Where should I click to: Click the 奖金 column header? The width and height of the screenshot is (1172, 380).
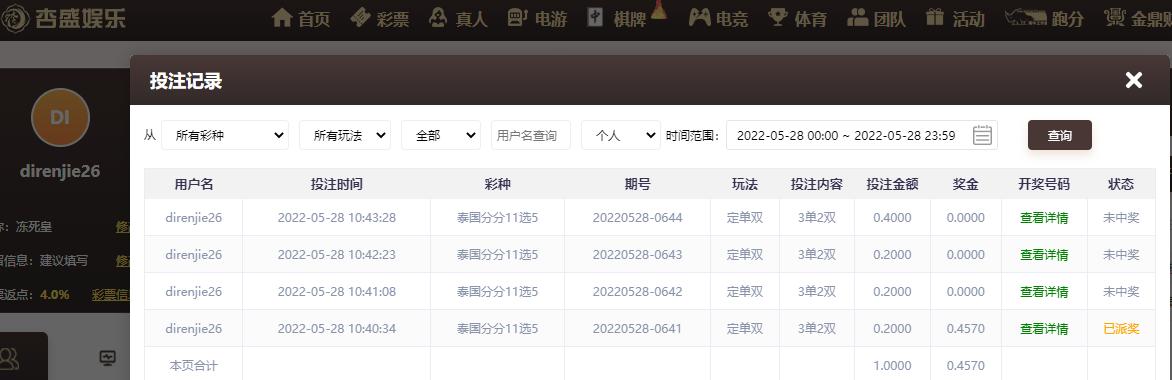coord(966,184)
